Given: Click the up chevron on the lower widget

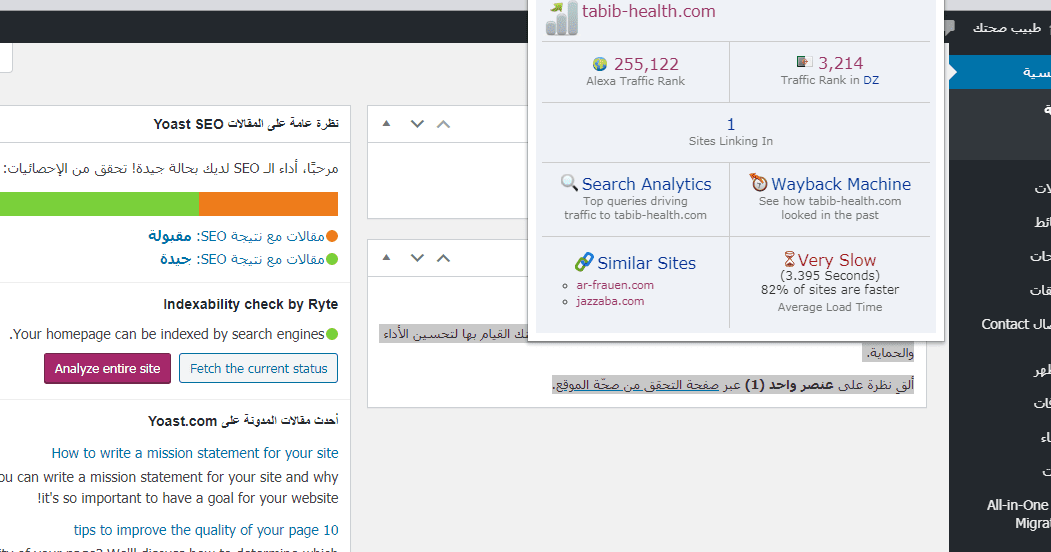Looking at the screenshot, I should [444, 259].
